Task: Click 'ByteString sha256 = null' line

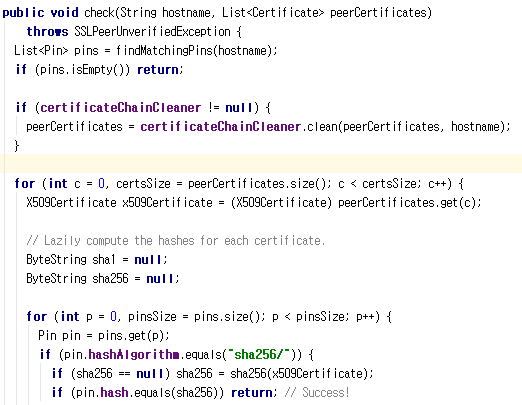Action: coord(103,279)
